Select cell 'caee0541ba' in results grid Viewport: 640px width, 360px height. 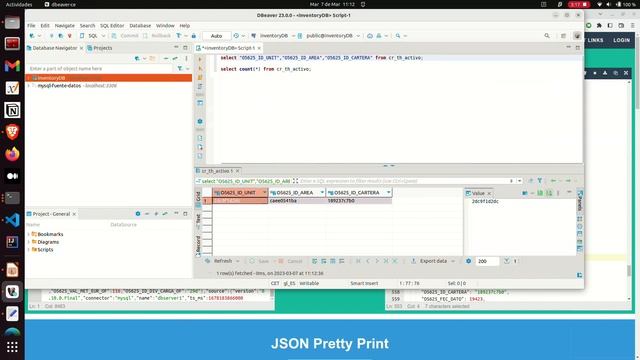[297, 201]
